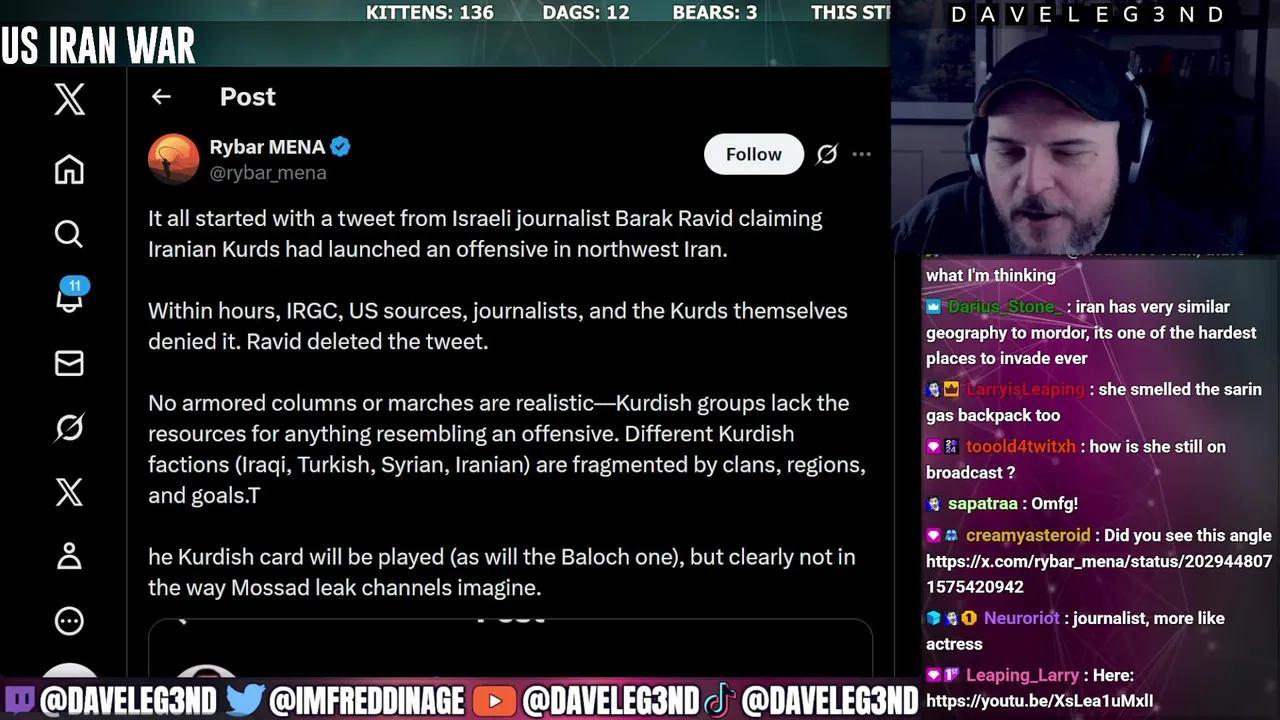The image size is (1280, 720).
Task: Open Messages envelope icon
Action: click(x=69, y=363)
